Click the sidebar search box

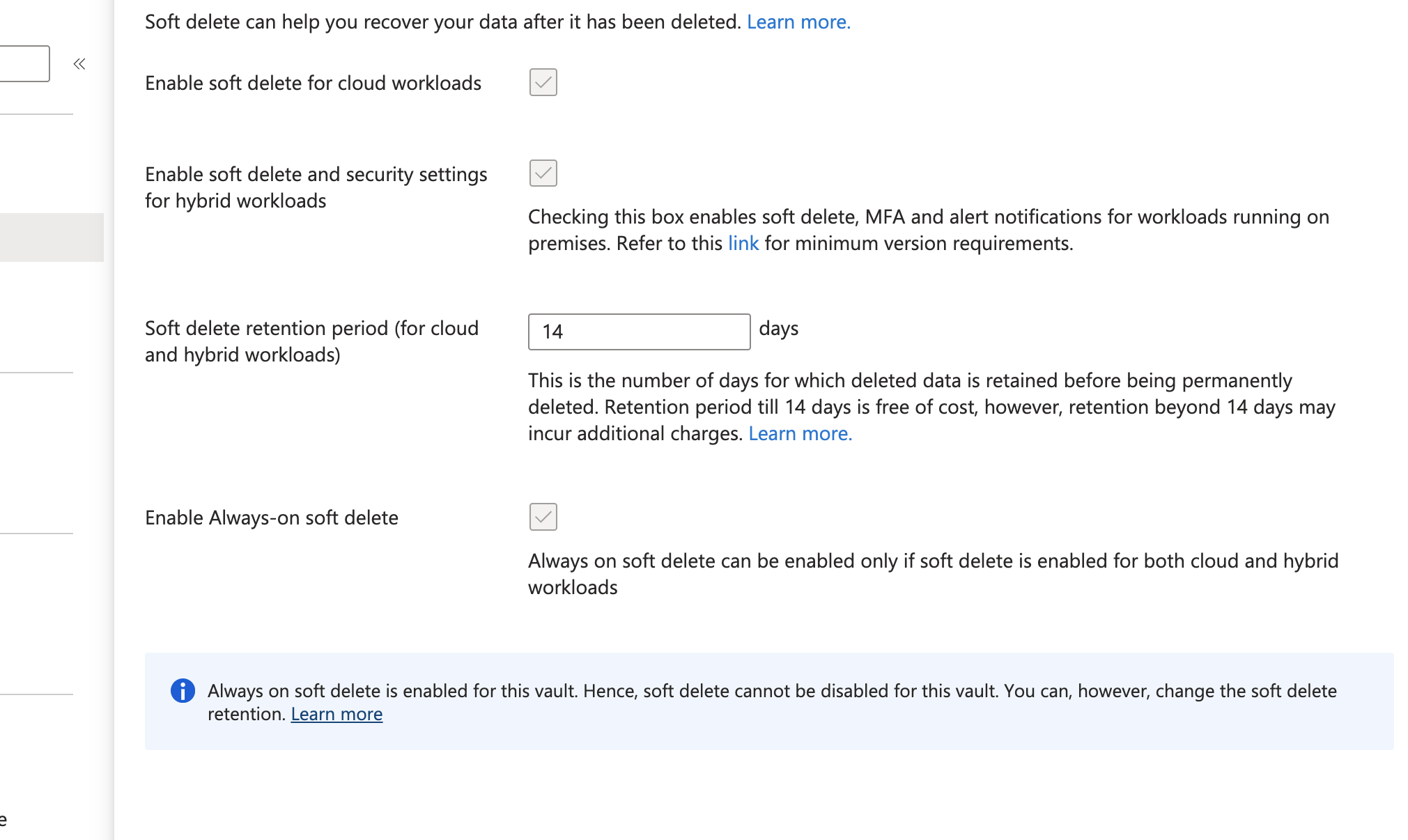click(x=24, y=64)
